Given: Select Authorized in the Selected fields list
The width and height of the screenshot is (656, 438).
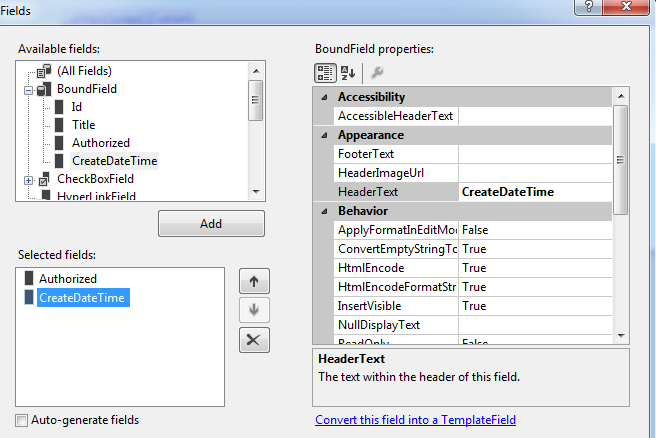Looking at the screenshot, I should (67, 279).
